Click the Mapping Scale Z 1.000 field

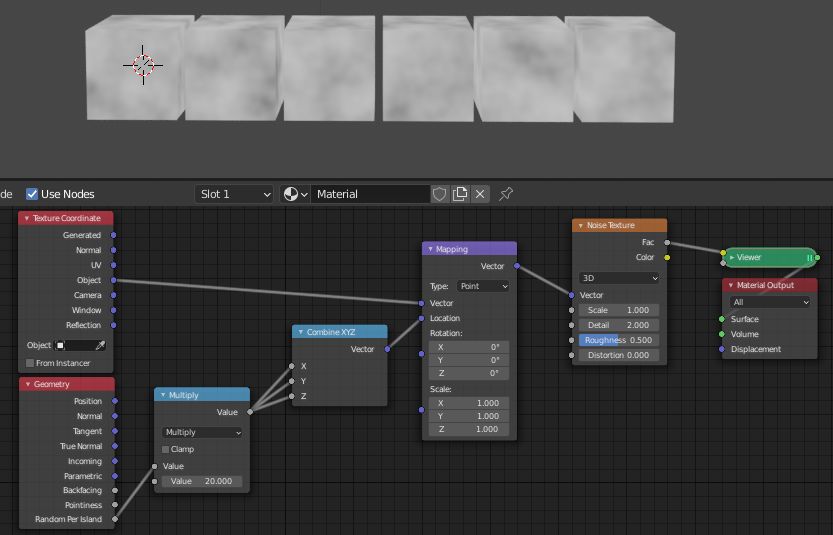pyautogui.click(x=469, y=429)
